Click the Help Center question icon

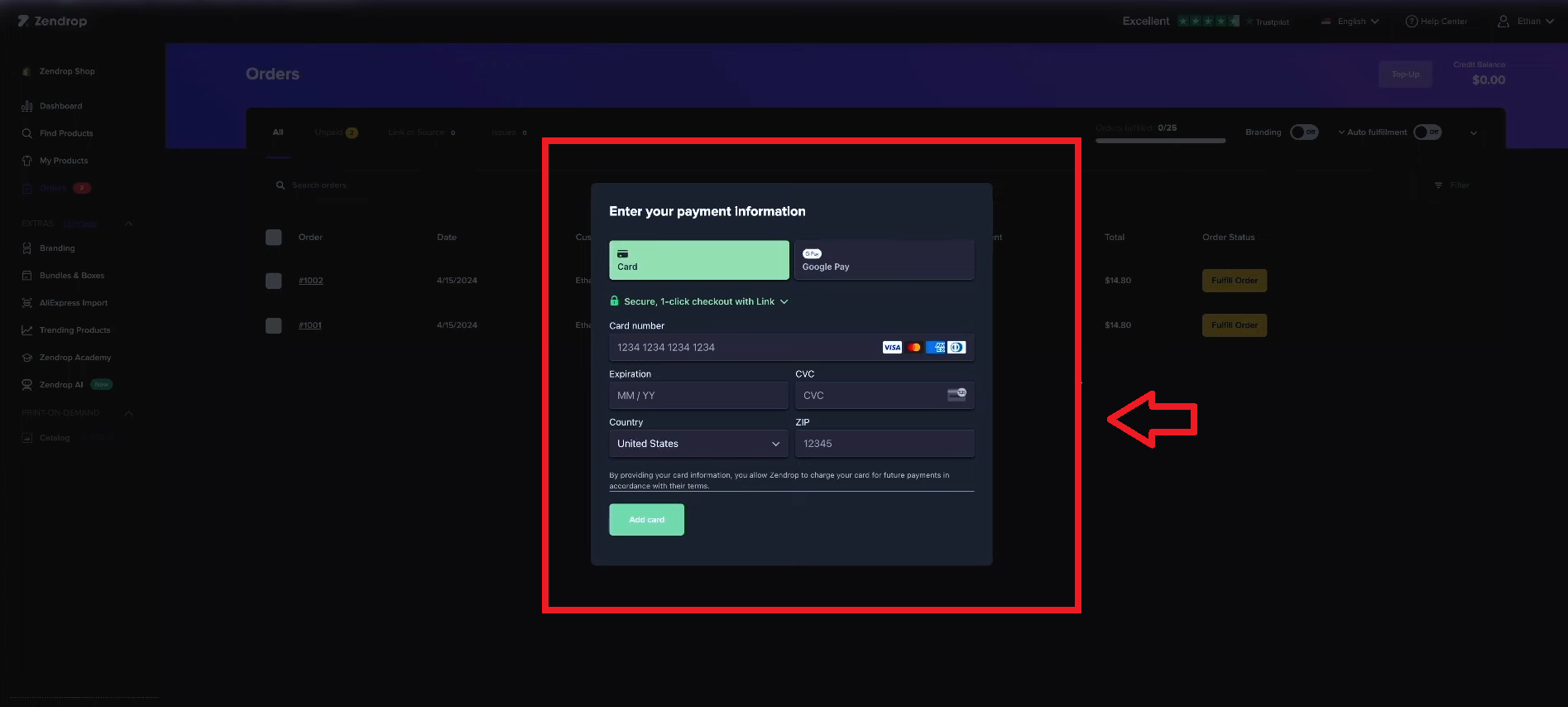coord(1411,22)
